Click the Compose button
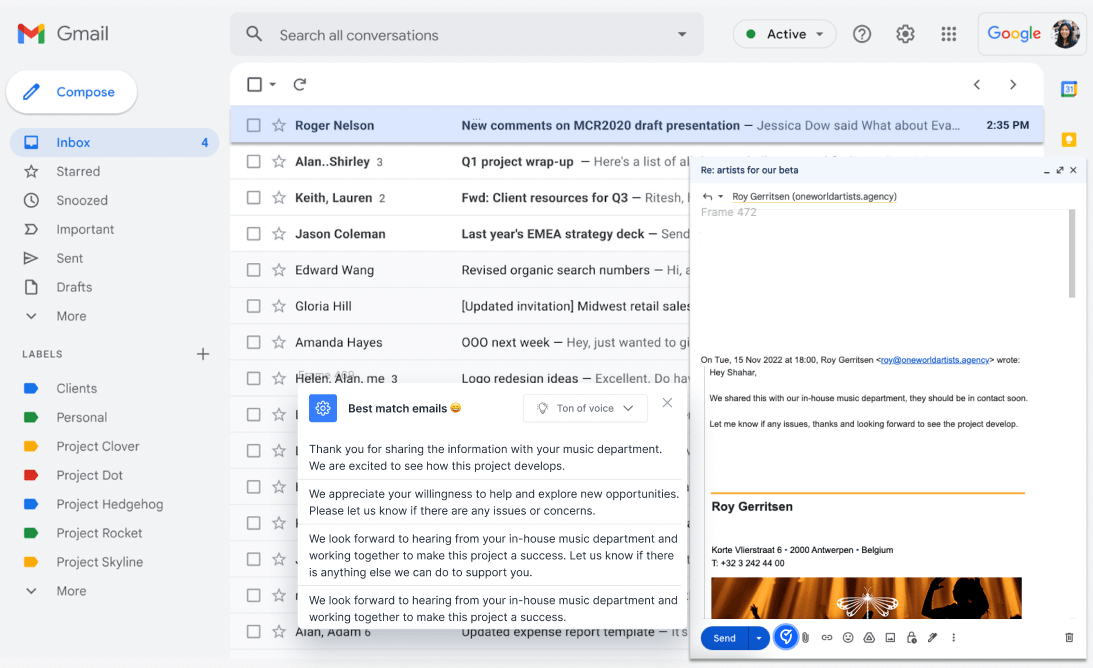 tap(72, 92)
